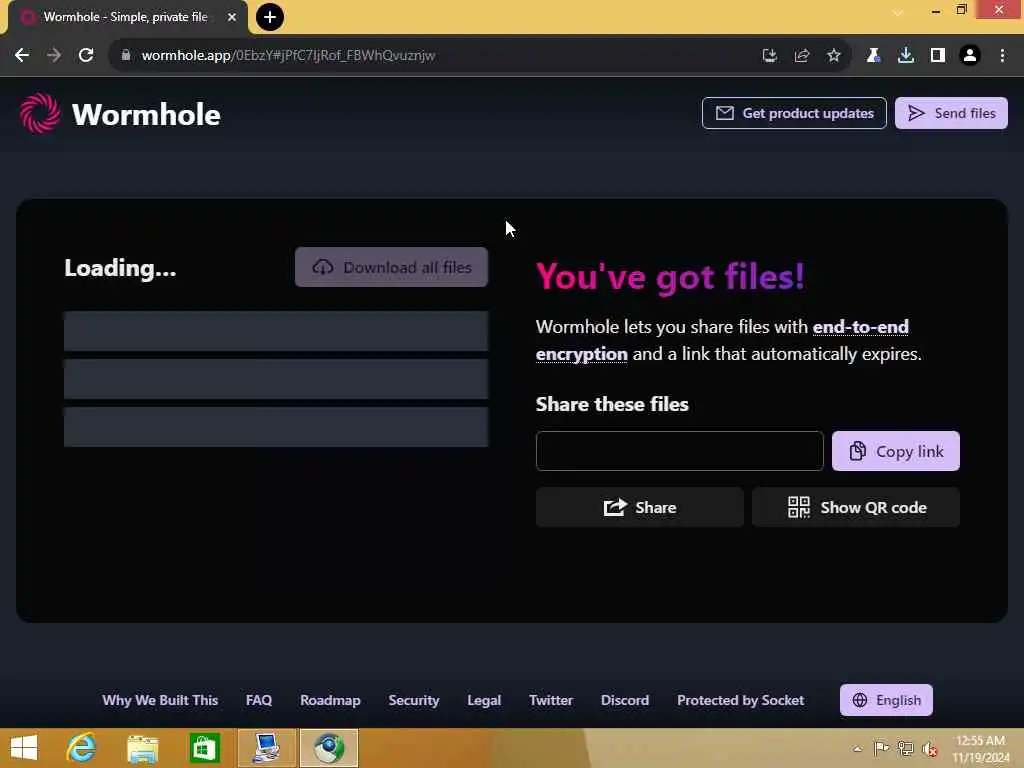
Task: Open the English language selector
Action: pos(886,700)
